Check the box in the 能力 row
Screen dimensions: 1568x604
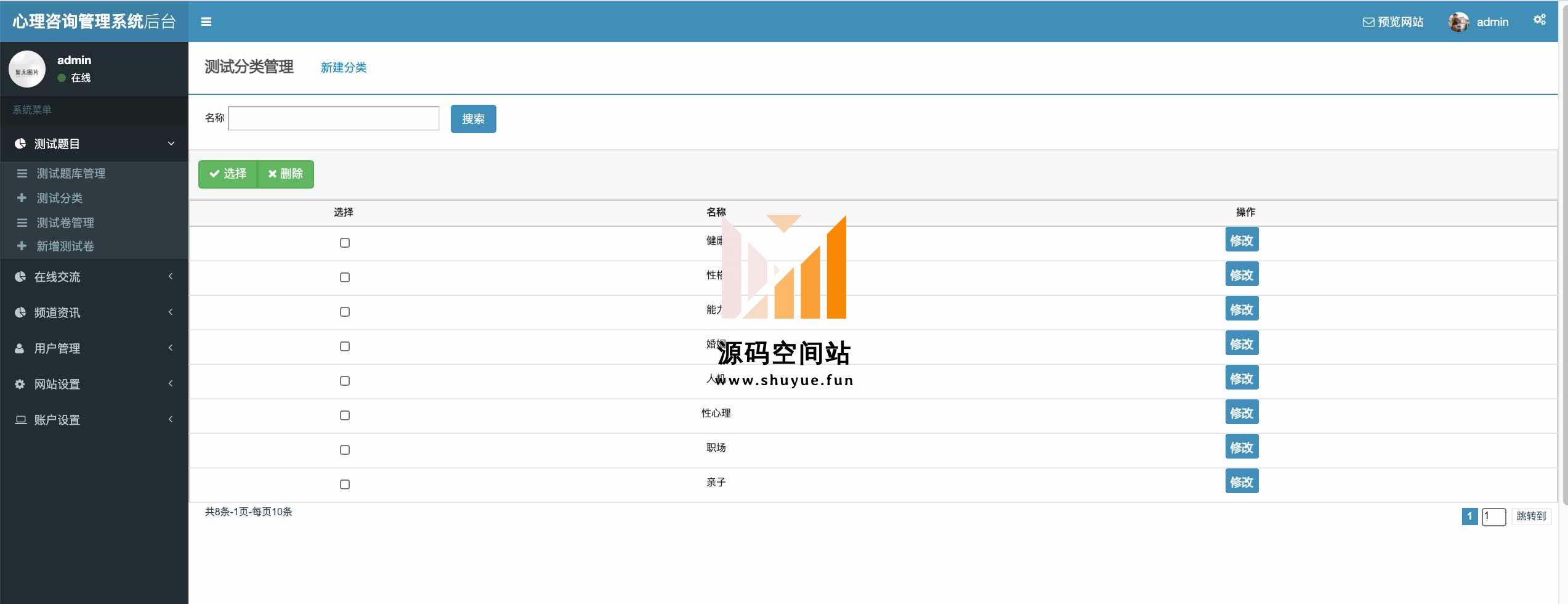click(345, 312)
